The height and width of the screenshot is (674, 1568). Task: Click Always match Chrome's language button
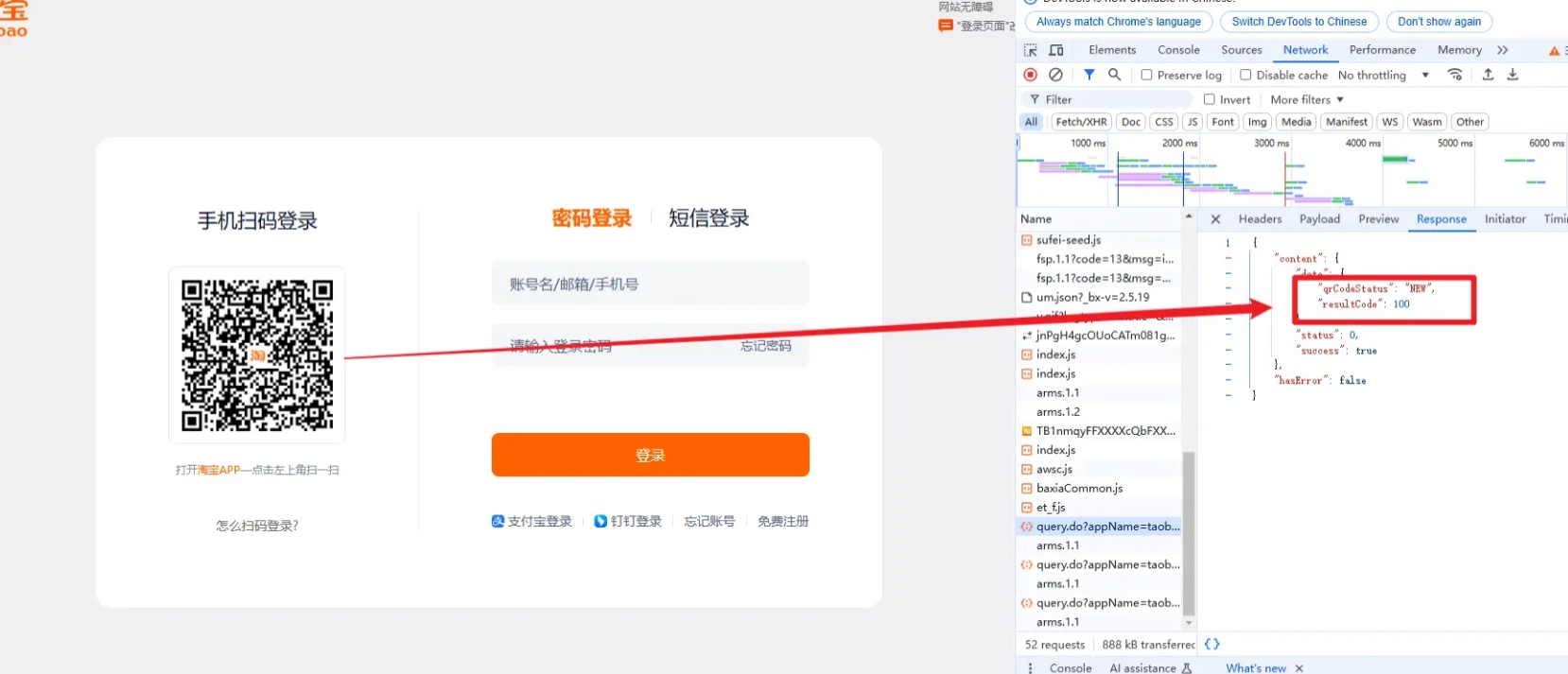pyautogui.click(x=1118, y=22)
